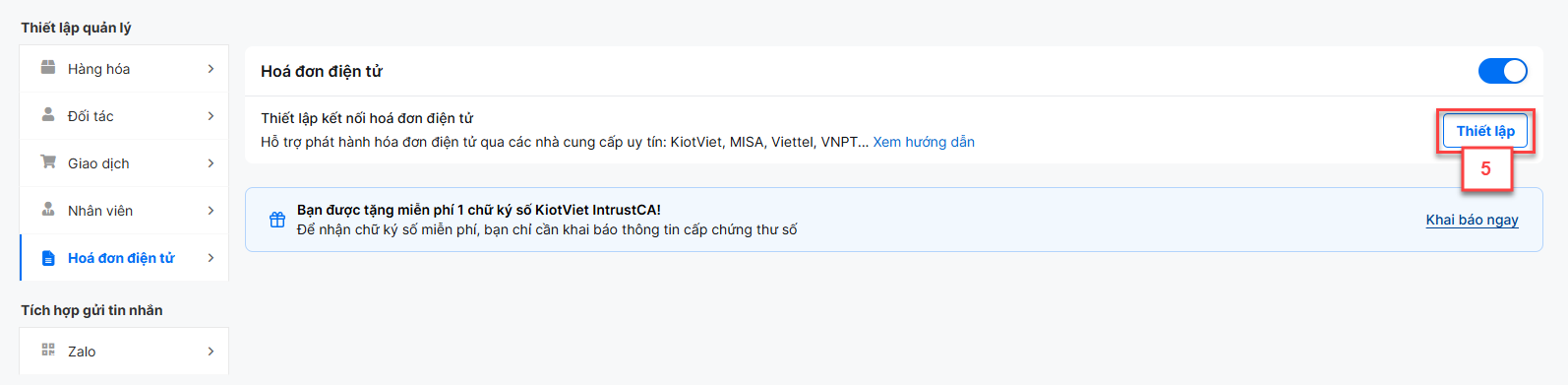
Task: Select the Hoá đơn điện tử sidebar item
Action: (x=124, y=258)
